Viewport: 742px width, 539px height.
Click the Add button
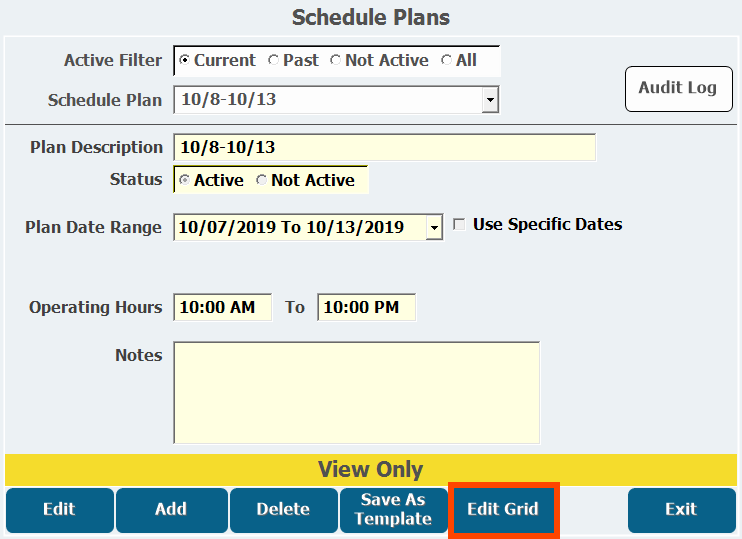(171, 510)
